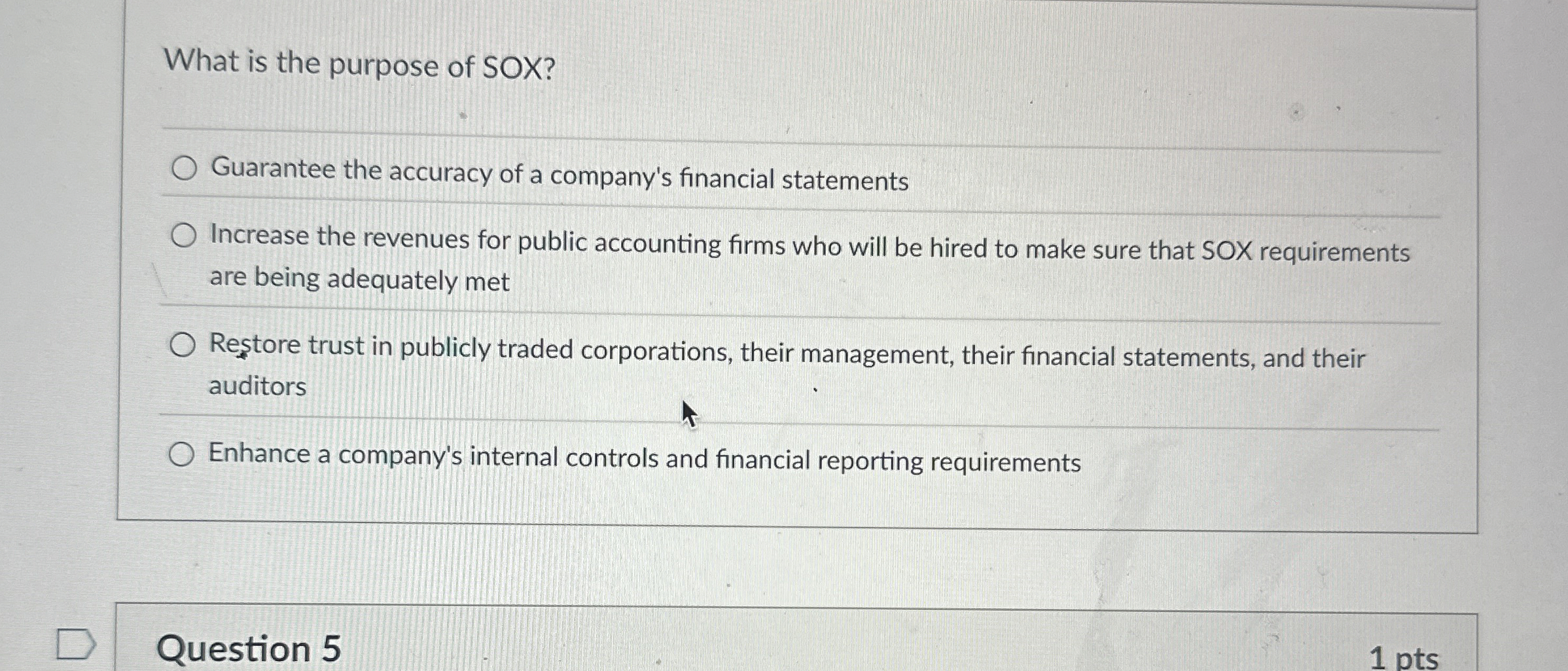The image size is (1568, 671).
Task: Choose the 'Increase the revenues' answer option
Action: pyautogui.click(x=185, y=234)
